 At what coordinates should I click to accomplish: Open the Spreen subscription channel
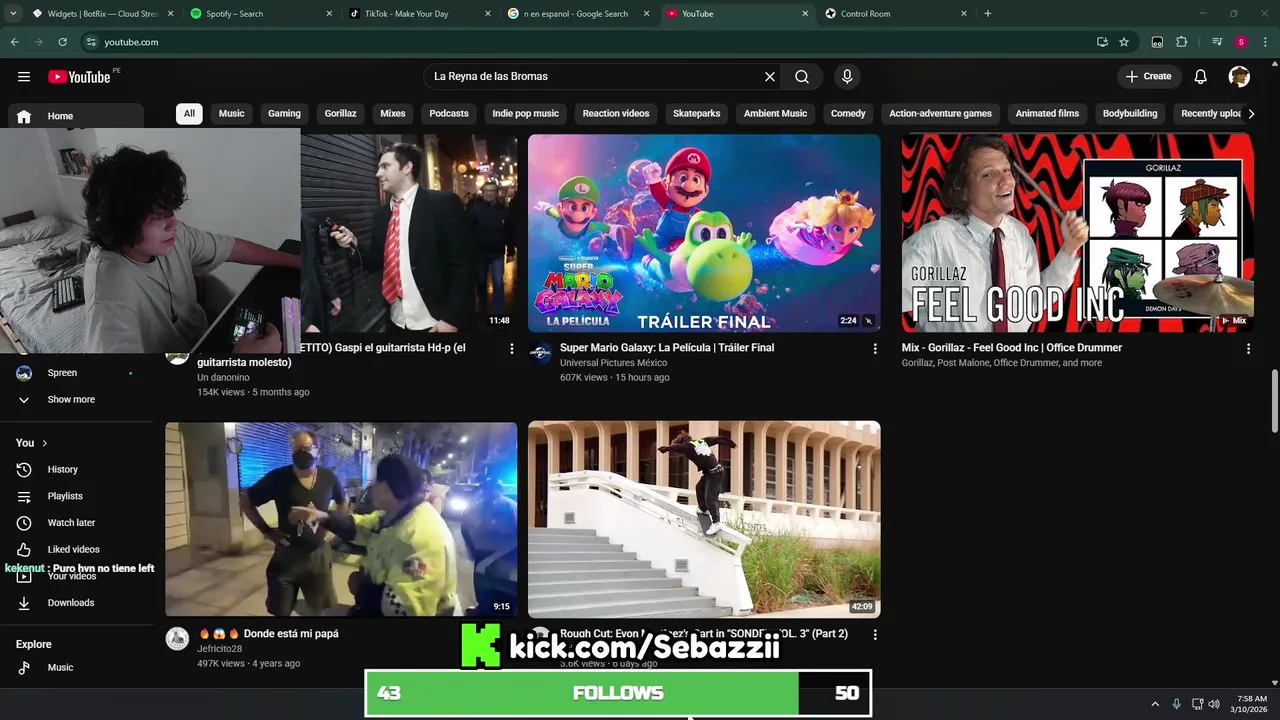tap(76, 373)
